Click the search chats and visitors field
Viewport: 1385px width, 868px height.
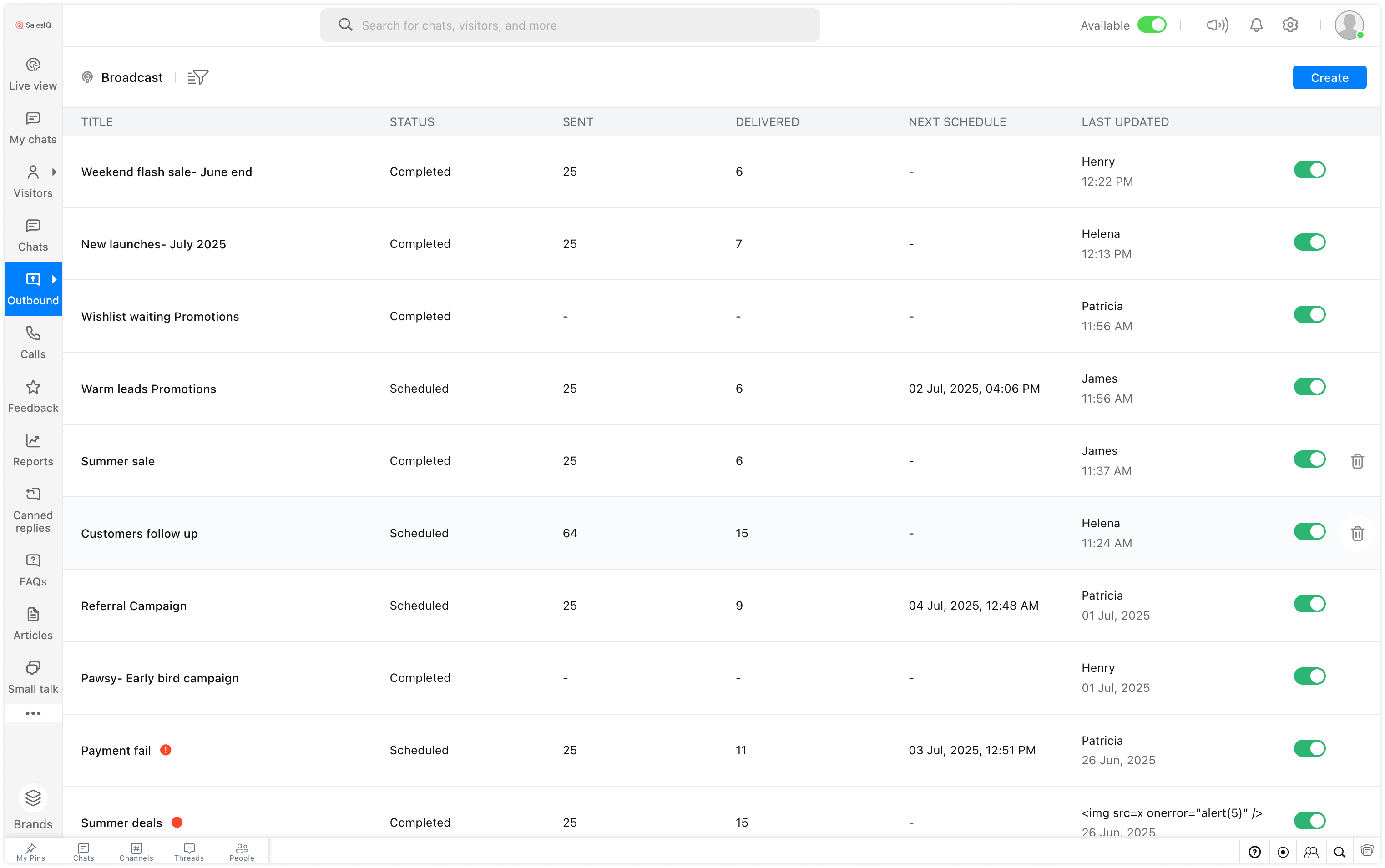tap(569, 25)
